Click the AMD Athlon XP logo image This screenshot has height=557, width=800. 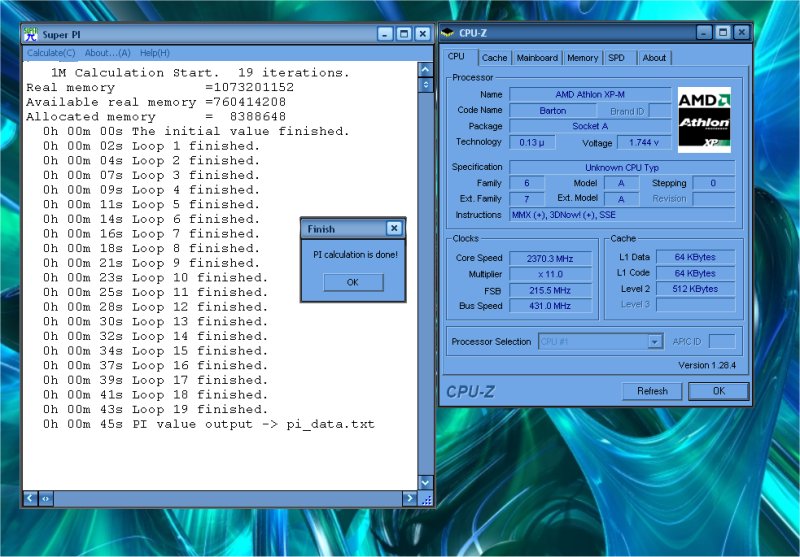coord(704,120)
